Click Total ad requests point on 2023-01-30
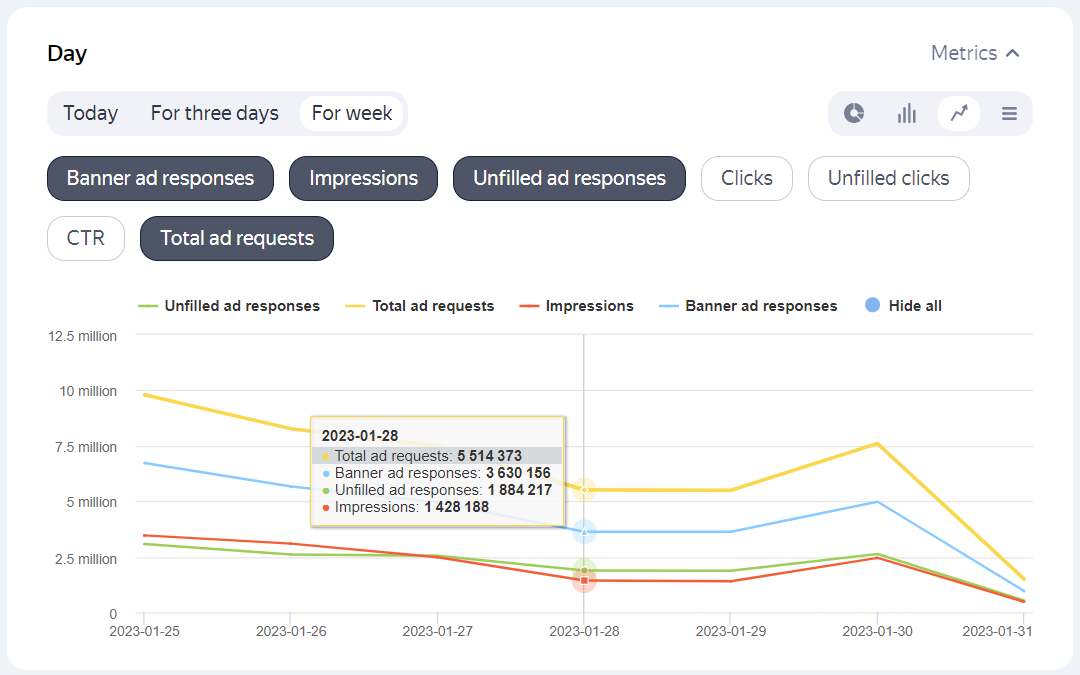The image size is (1080, 675). [x=877, y=443]
